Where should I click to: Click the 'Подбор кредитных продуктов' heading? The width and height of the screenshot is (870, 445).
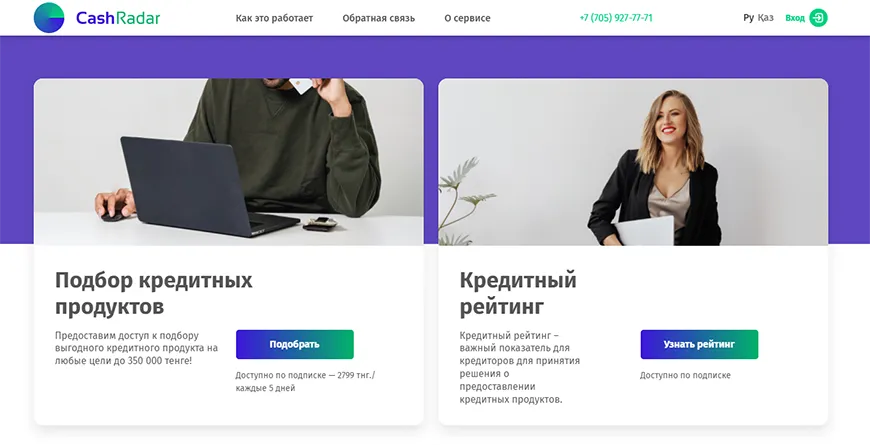point(154,294)
